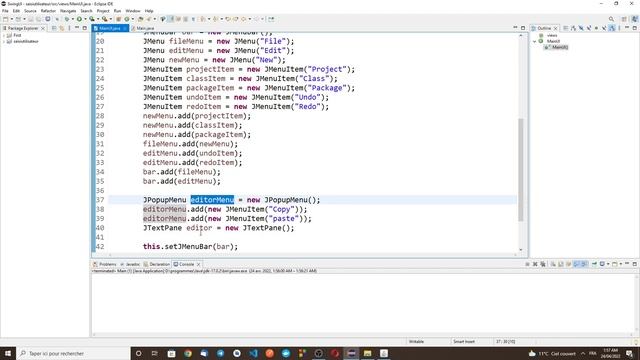
Task: Select the Console view tab
Action: pyautogui.click(x=184, y=264)
